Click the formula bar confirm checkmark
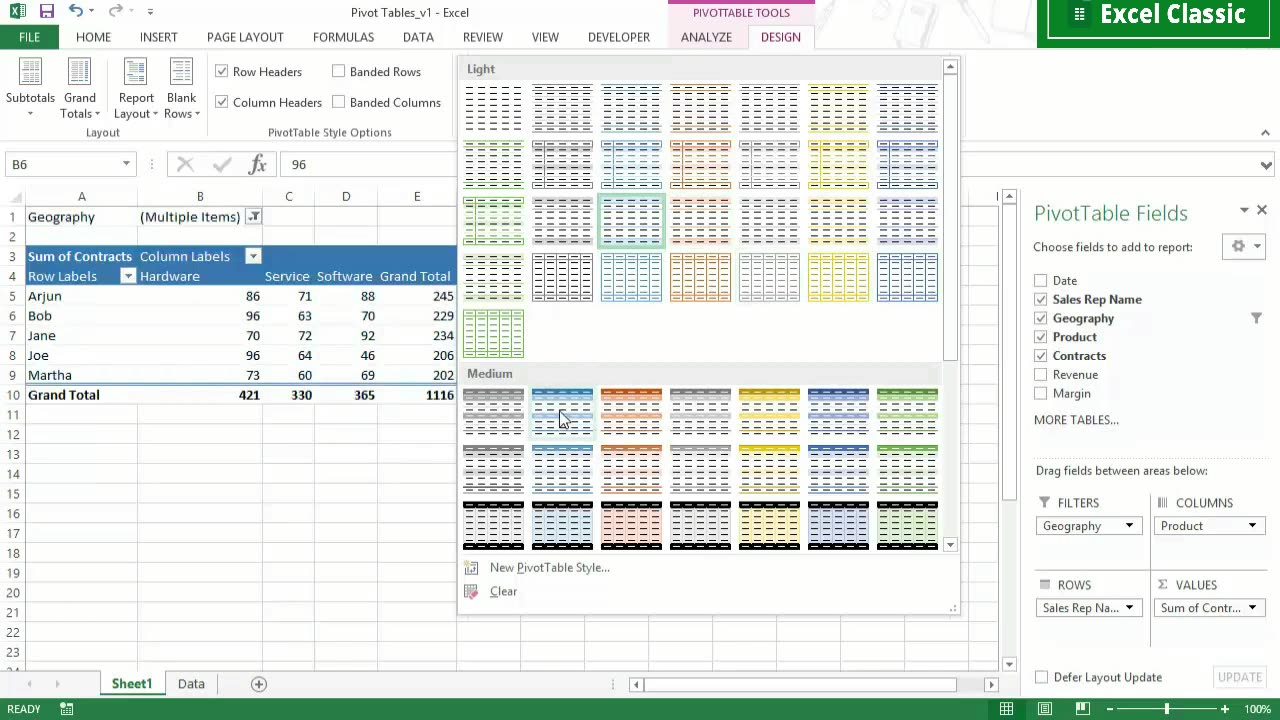Image resolution: width=1280 pixels, height=720 pixels. (x=222, y=164)
